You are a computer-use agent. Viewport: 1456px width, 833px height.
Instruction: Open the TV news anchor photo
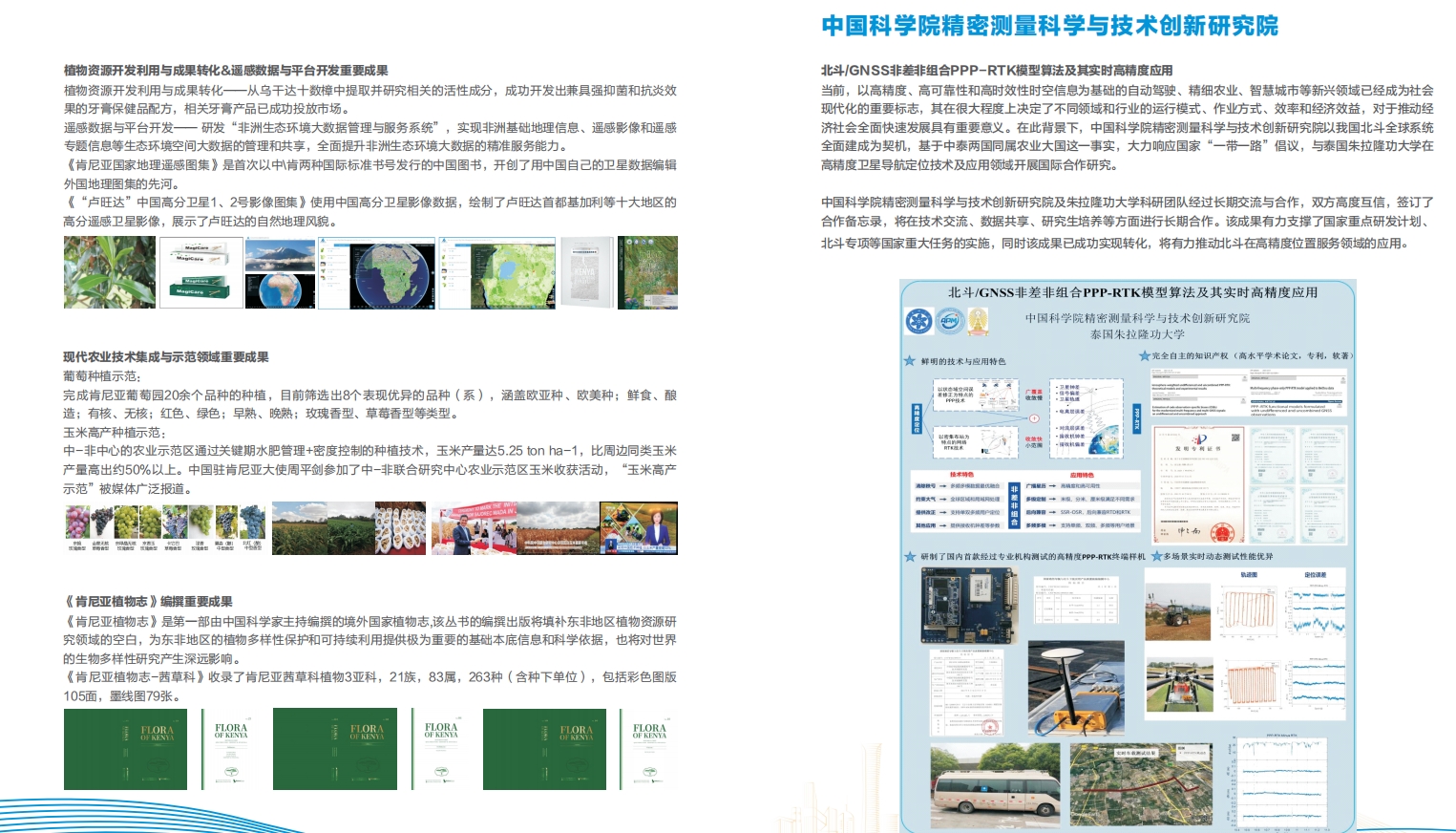[639, 529]
